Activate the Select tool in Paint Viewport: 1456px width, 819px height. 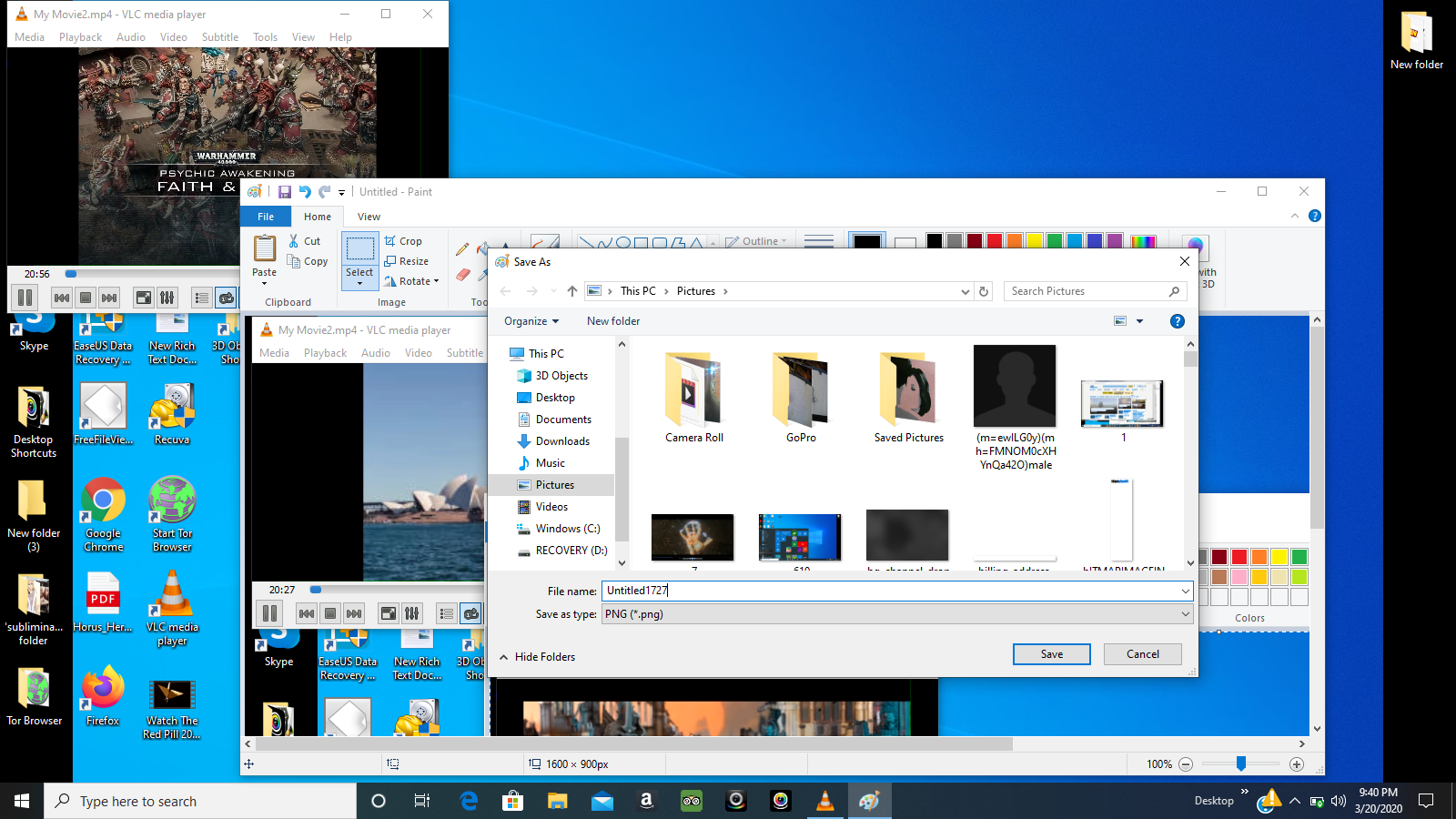coord(359,260)
